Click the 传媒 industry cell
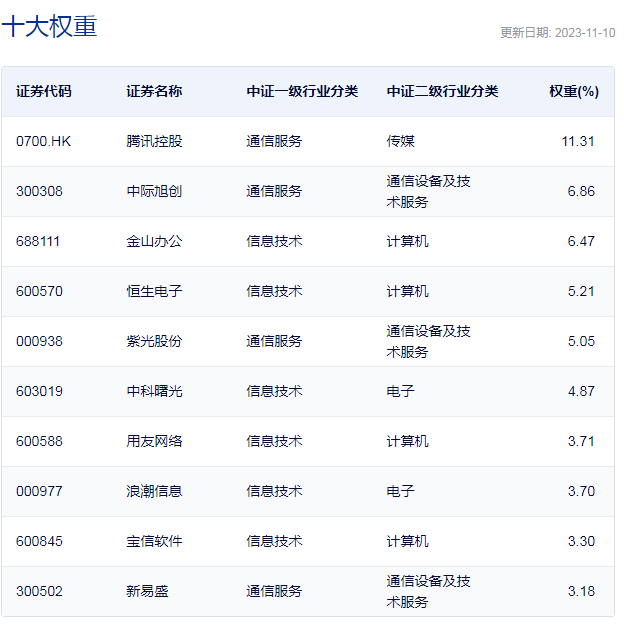The width and height of the screenshot is (624, 625). point(400,141)
